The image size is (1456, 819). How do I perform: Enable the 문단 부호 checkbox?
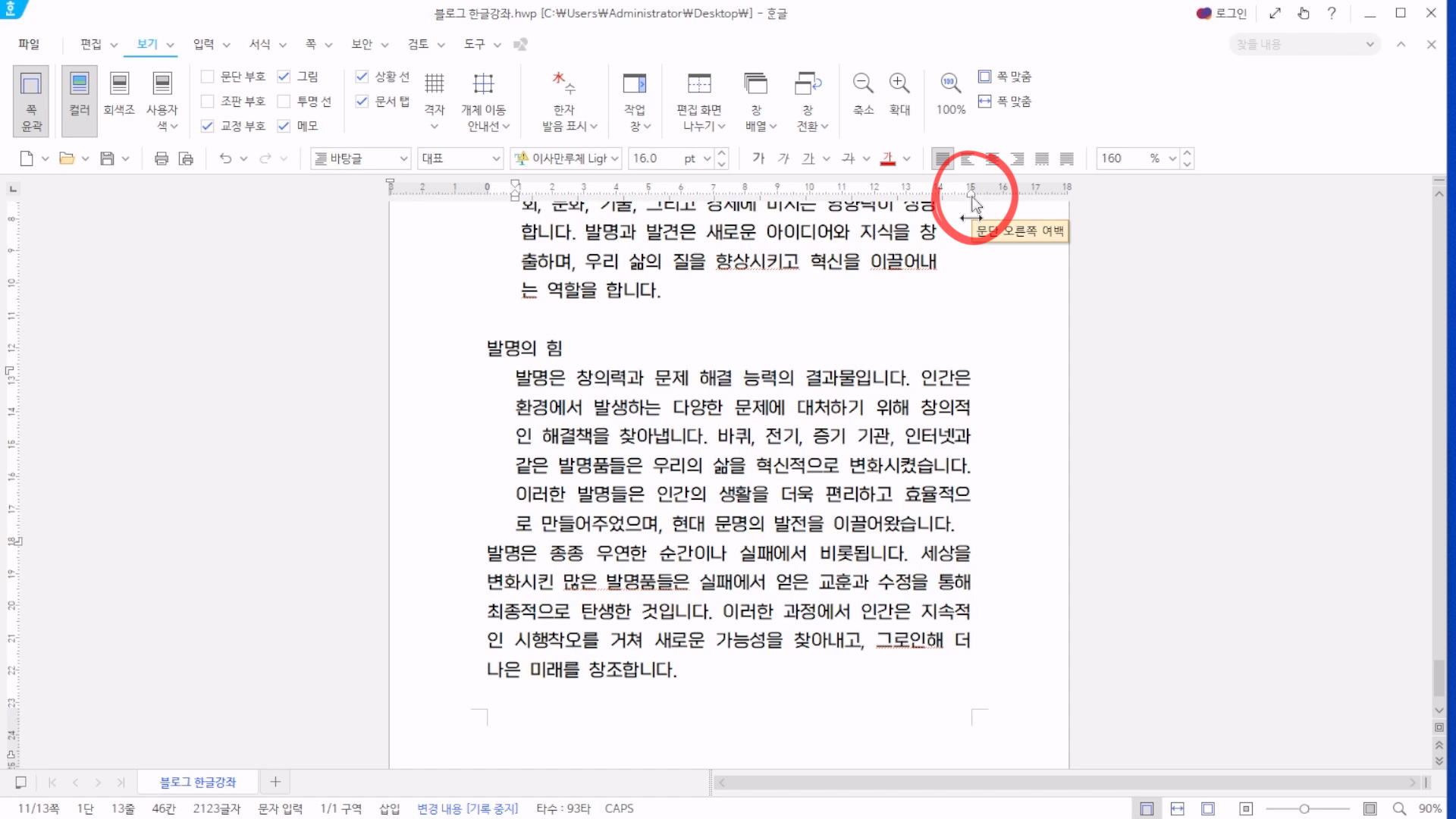[x=207, y=77]
